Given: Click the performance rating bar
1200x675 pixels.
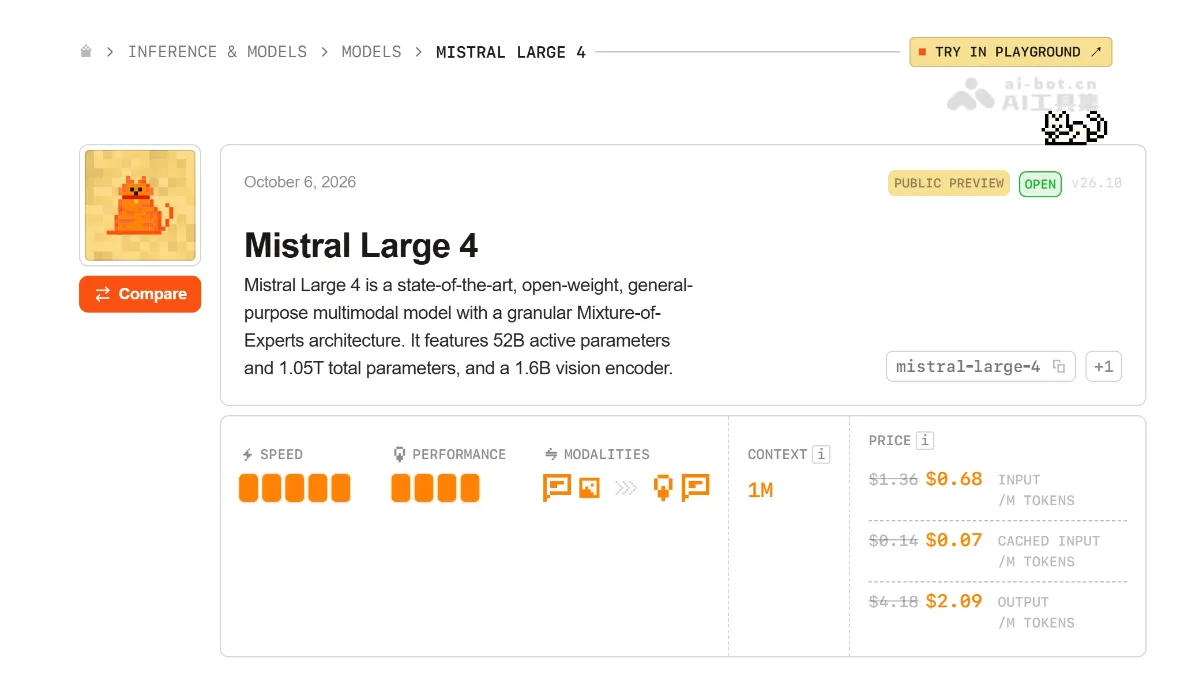Looking at the screenshot, I should click(435, 488).
